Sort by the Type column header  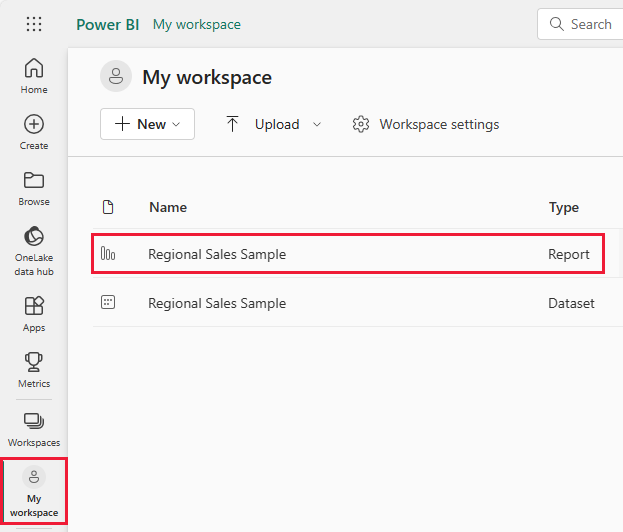click(564, 208)
